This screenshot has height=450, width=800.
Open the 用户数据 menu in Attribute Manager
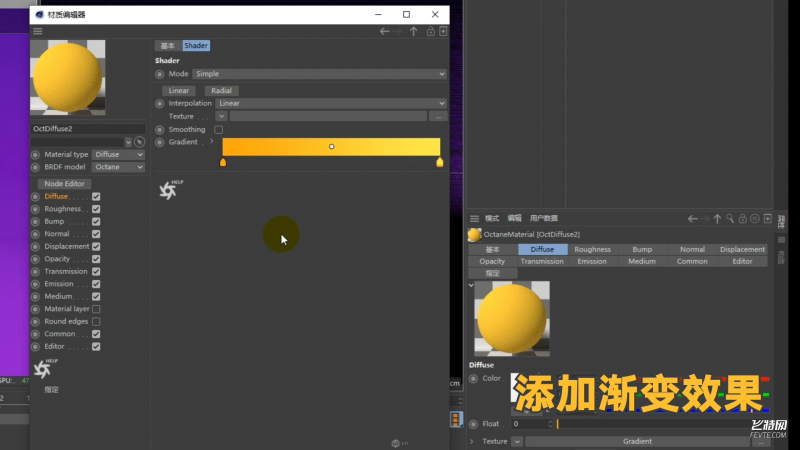pos(544,218)
